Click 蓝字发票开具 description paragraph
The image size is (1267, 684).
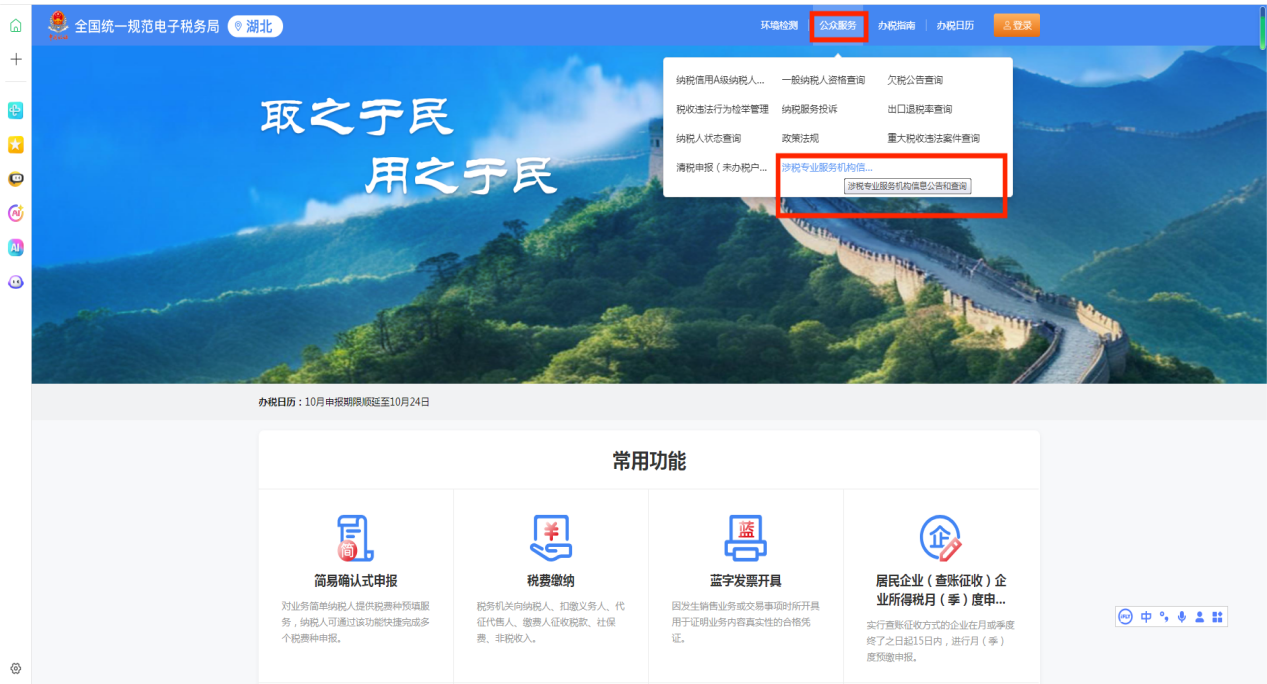[x=745, y=621]
